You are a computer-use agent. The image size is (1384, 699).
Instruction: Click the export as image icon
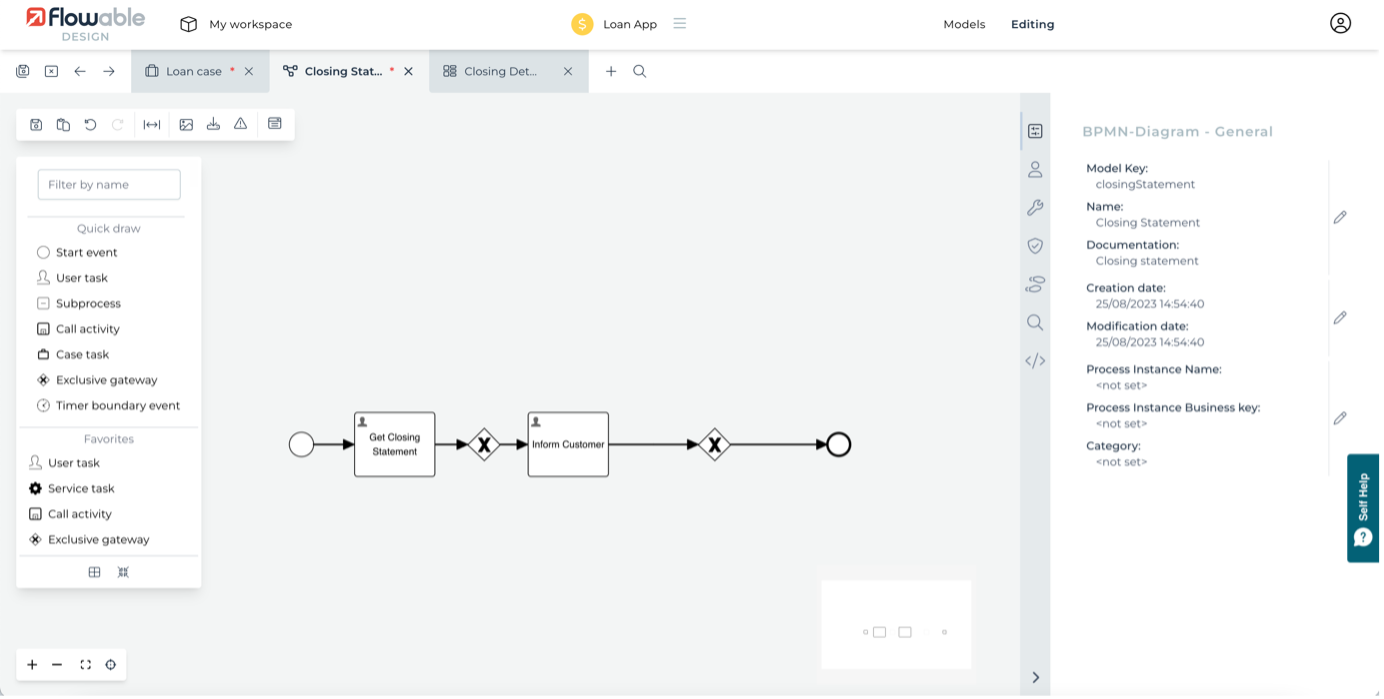pos(186,124)
